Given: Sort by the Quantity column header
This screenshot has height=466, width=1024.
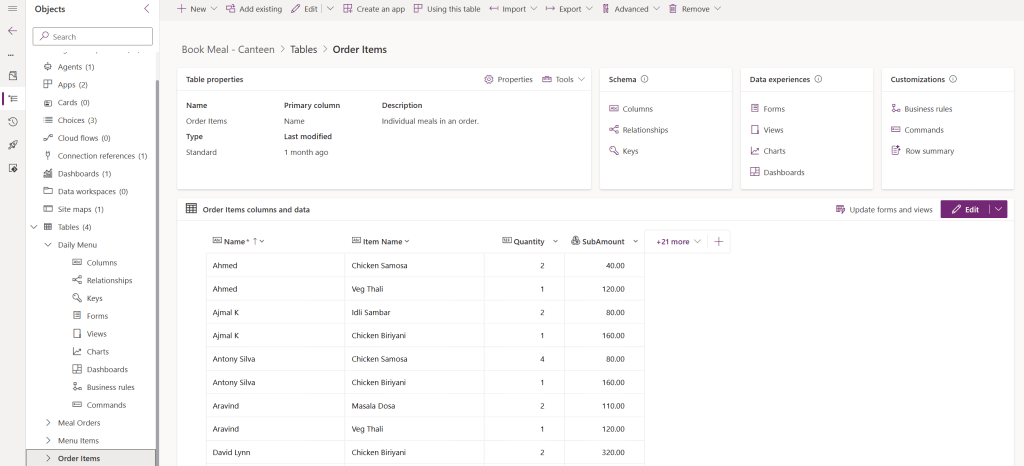Looking at the screenshot, I should click(529, 241).
